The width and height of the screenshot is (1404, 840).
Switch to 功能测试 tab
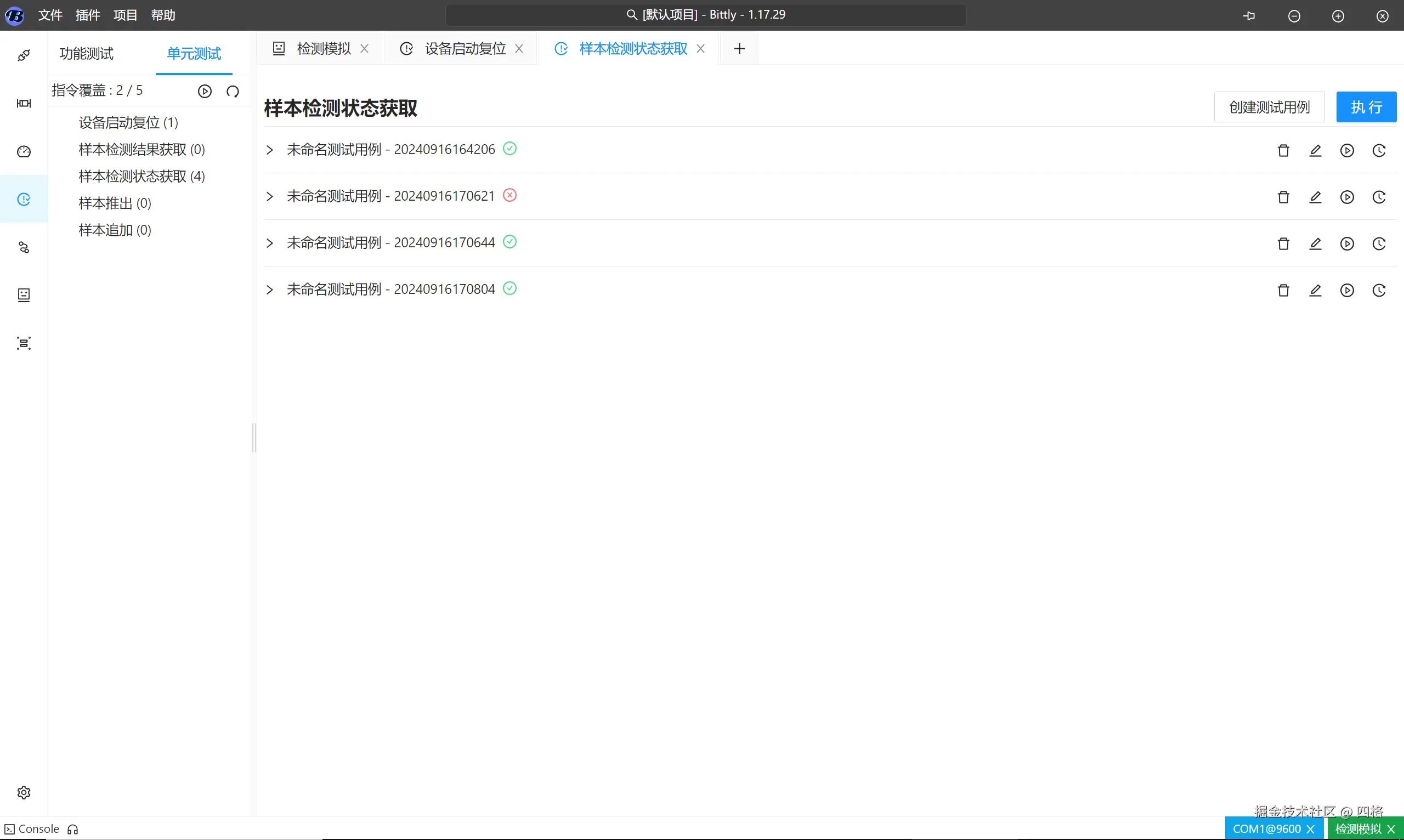(x=87, y=54)
